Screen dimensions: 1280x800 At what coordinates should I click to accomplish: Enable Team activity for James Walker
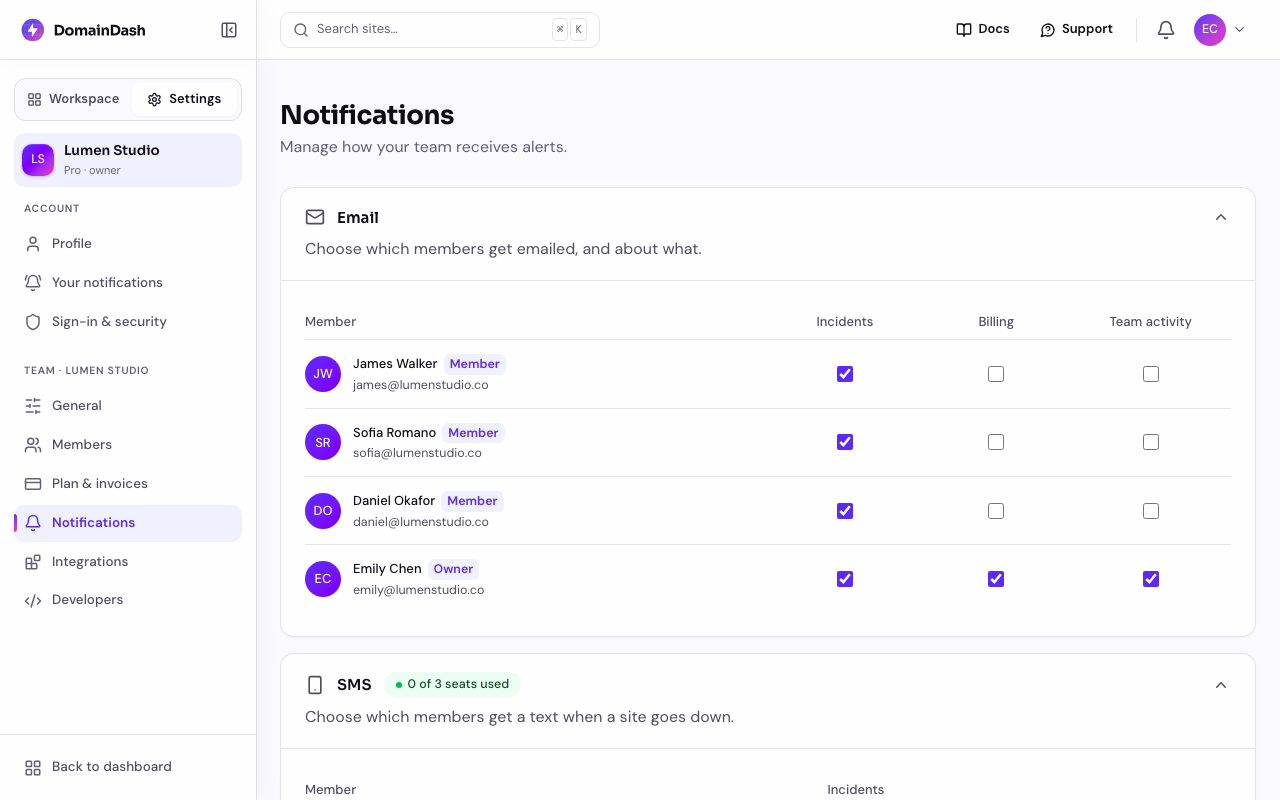coord(1151,374)
